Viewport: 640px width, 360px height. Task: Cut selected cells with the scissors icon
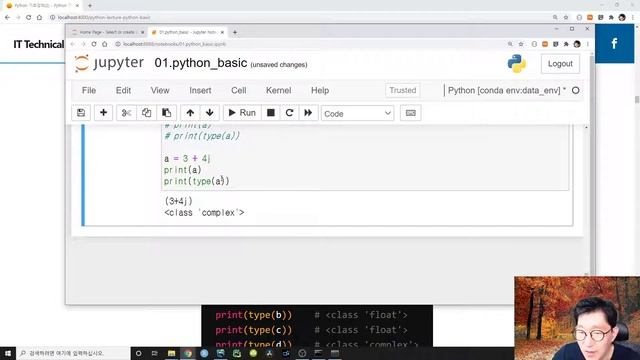coord(126,113)
